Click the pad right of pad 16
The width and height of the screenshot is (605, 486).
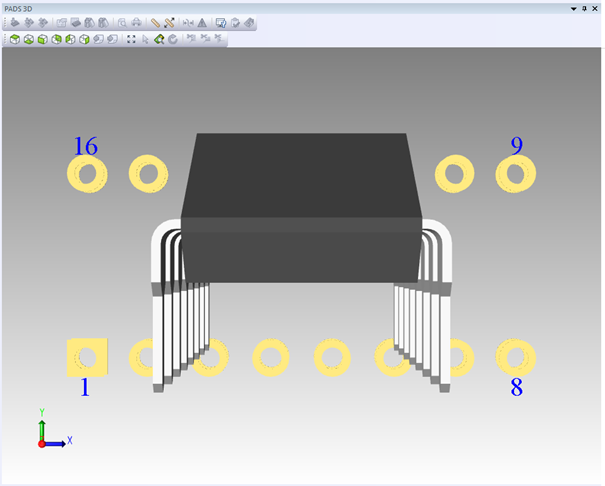tap(149, 174)
